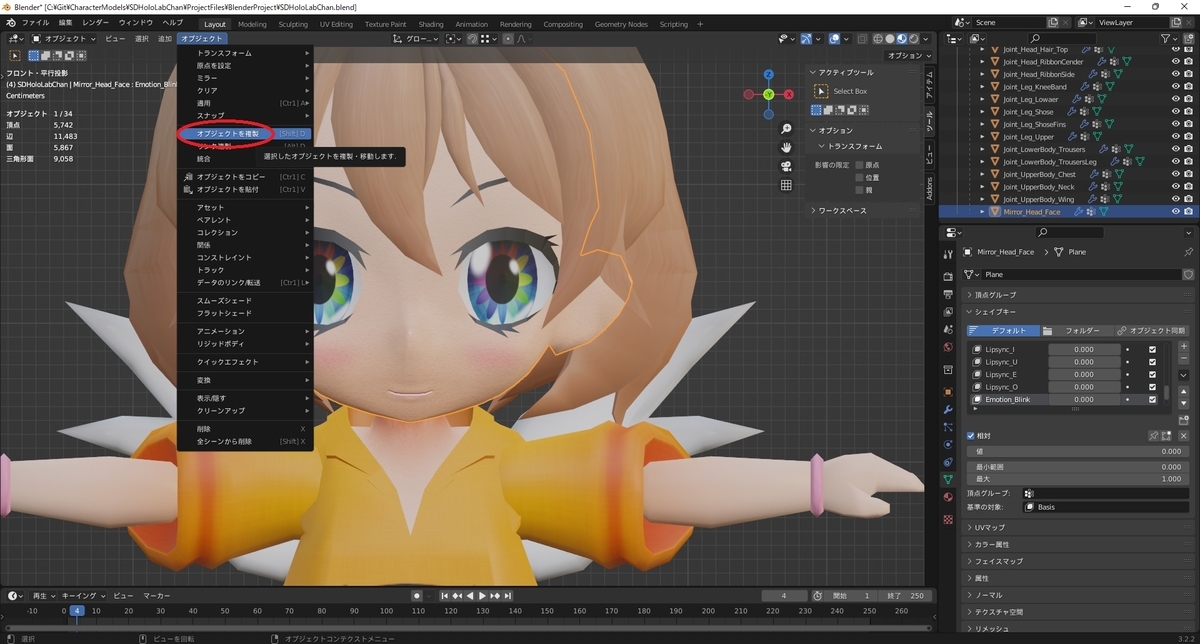Open the Object Data properties tab (green triangle)
This screenshot has height=644, width=1200.
tap(948, 479)
